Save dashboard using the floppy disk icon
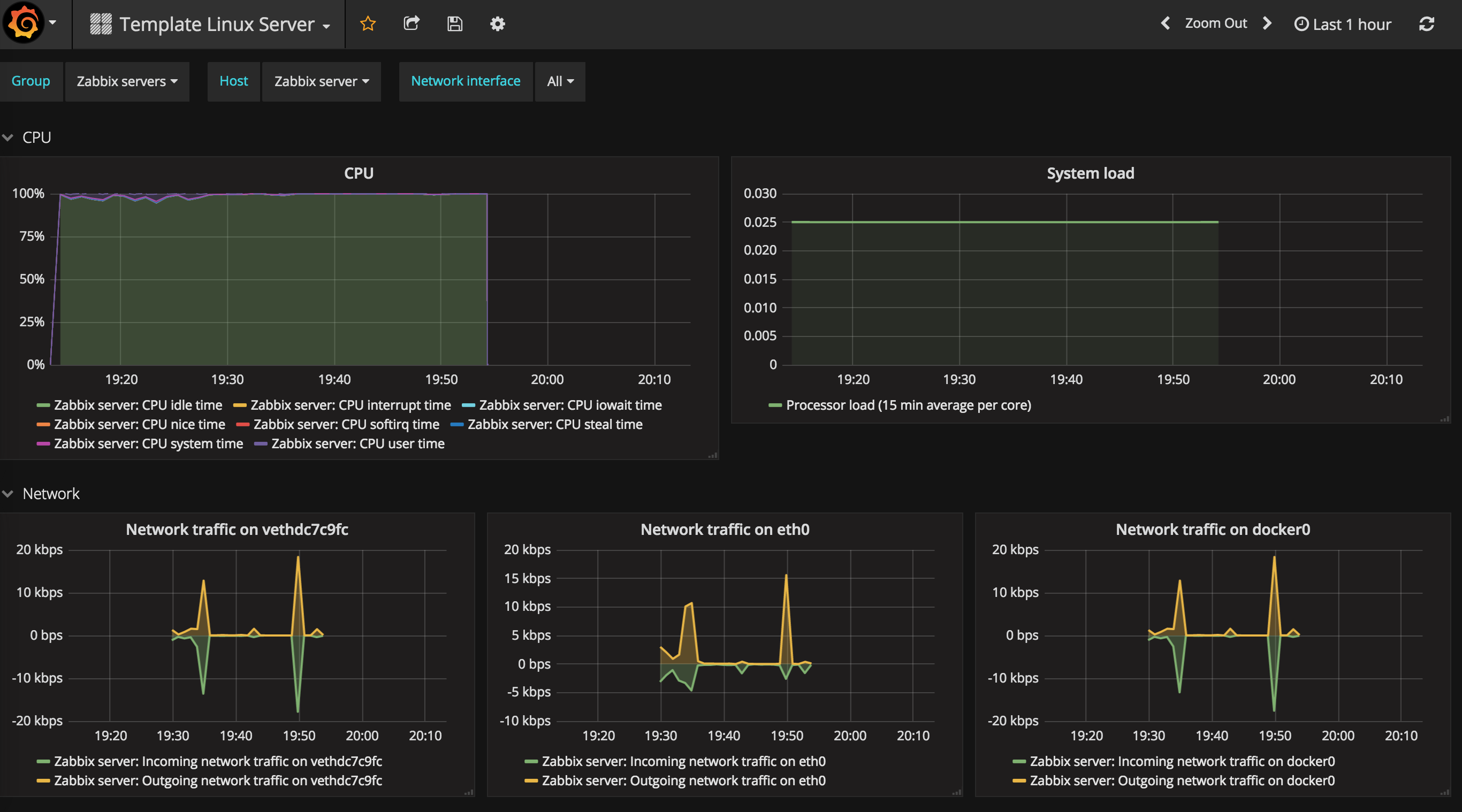Screen dimensions: 1462x812 [455, 24]
